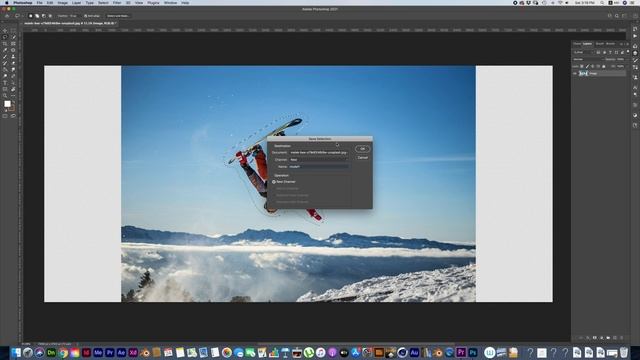The height and width of the screenshot is (360, 640).
Task: Select the Rectangle shape tool
Action: point(5,89)
